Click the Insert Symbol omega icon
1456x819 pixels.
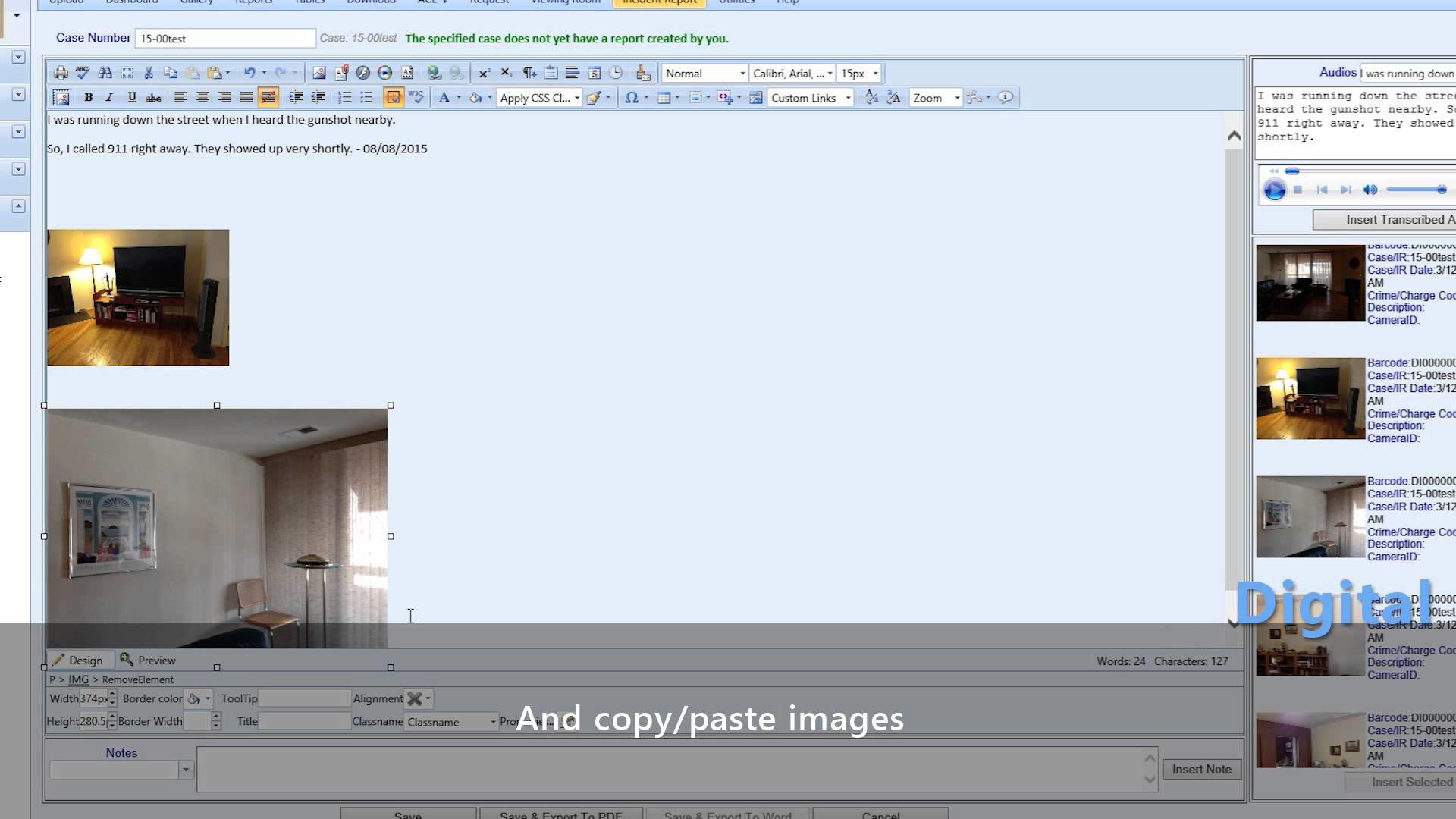633,97
